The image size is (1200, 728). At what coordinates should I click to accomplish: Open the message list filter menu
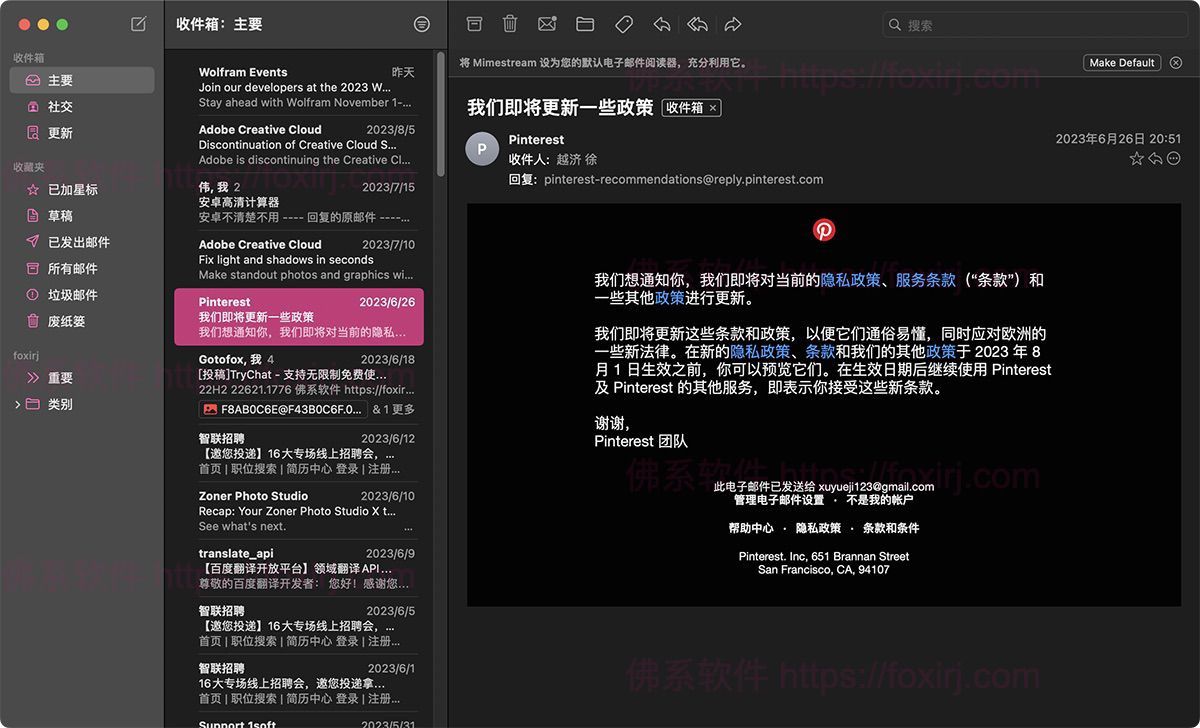click(x=421, y=23)
